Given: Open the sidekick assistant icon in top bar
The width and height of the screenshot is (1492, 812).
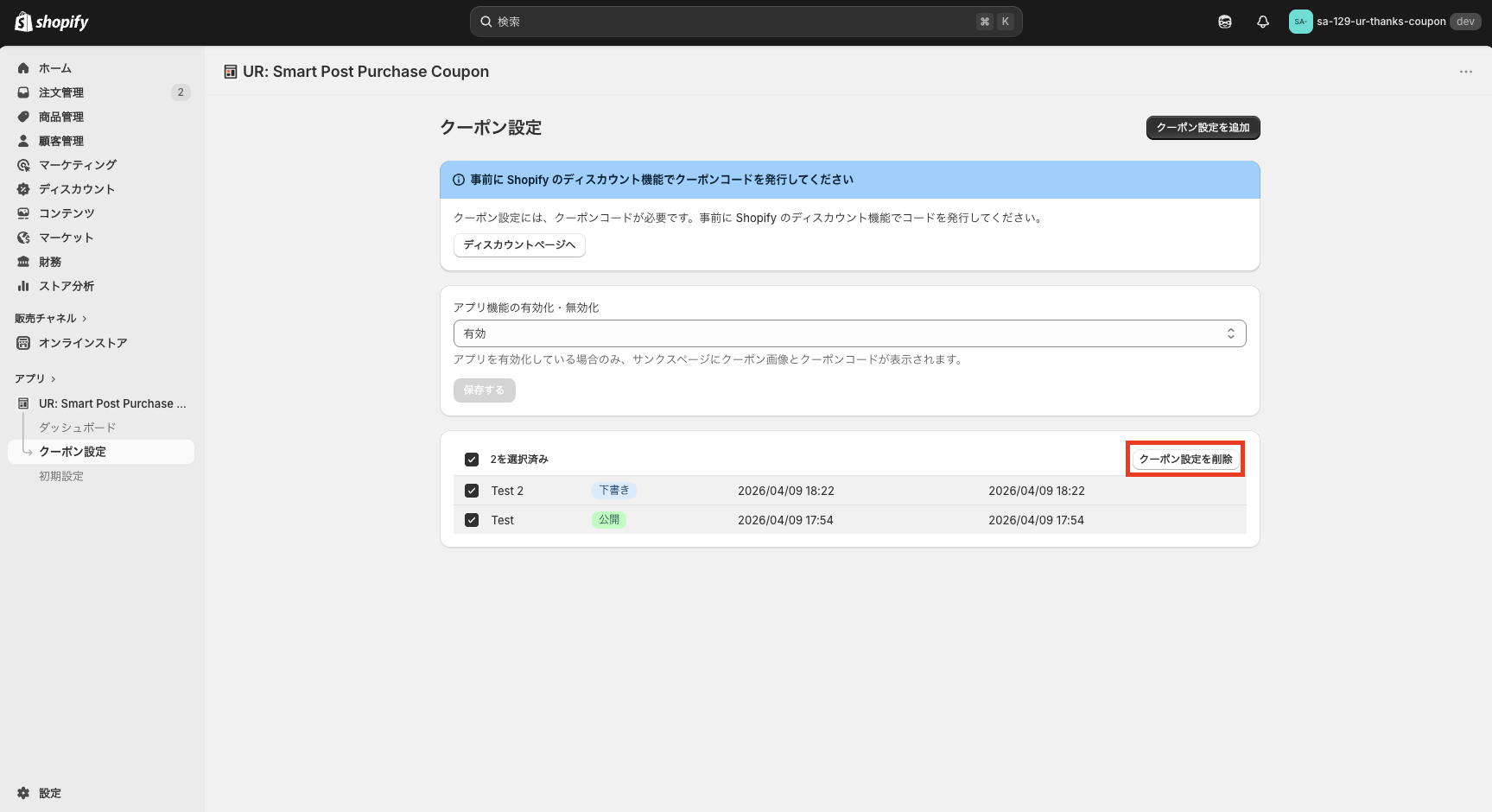Looking at the screenshot, I should pyautogui.click(x=1225, y=22).
